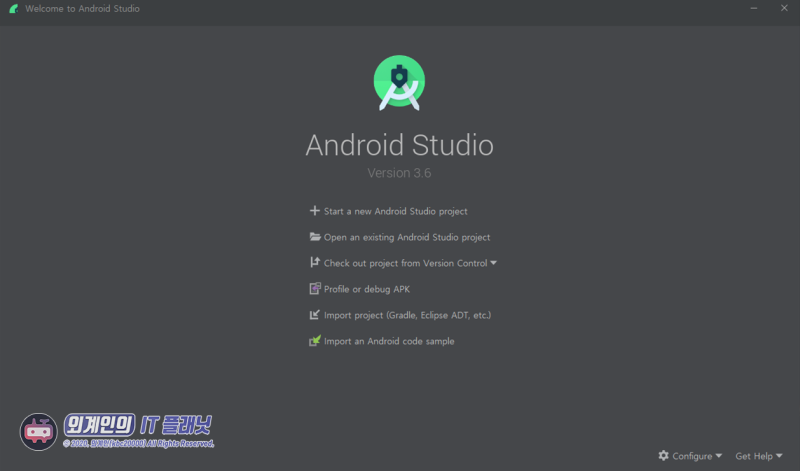Click the Configure gear icon
The height and width of the screenshot is (471, 800).
663,455
